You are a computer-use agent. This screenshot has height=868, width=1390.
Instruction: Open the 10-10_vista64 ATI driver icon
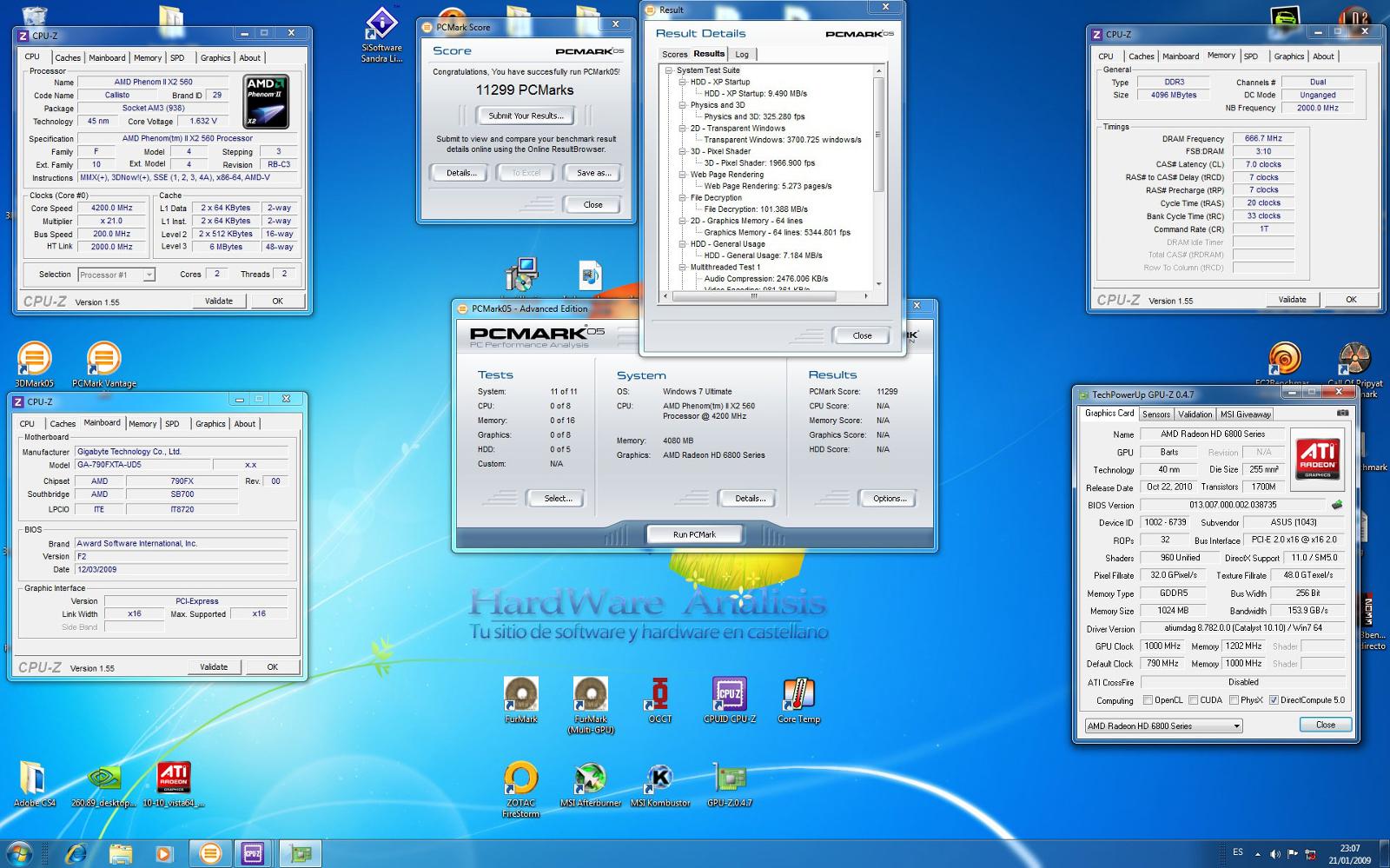(x=174, y=785)
